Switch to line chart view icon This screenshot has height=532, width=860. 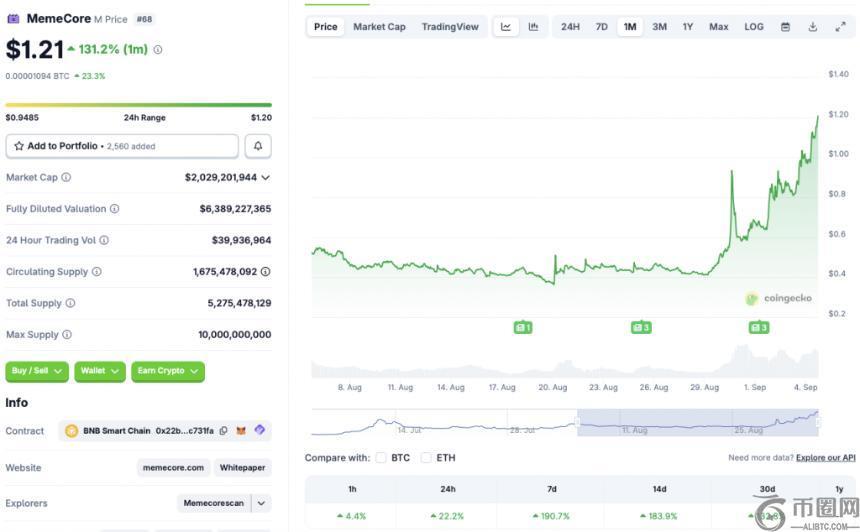coord(506,27)
